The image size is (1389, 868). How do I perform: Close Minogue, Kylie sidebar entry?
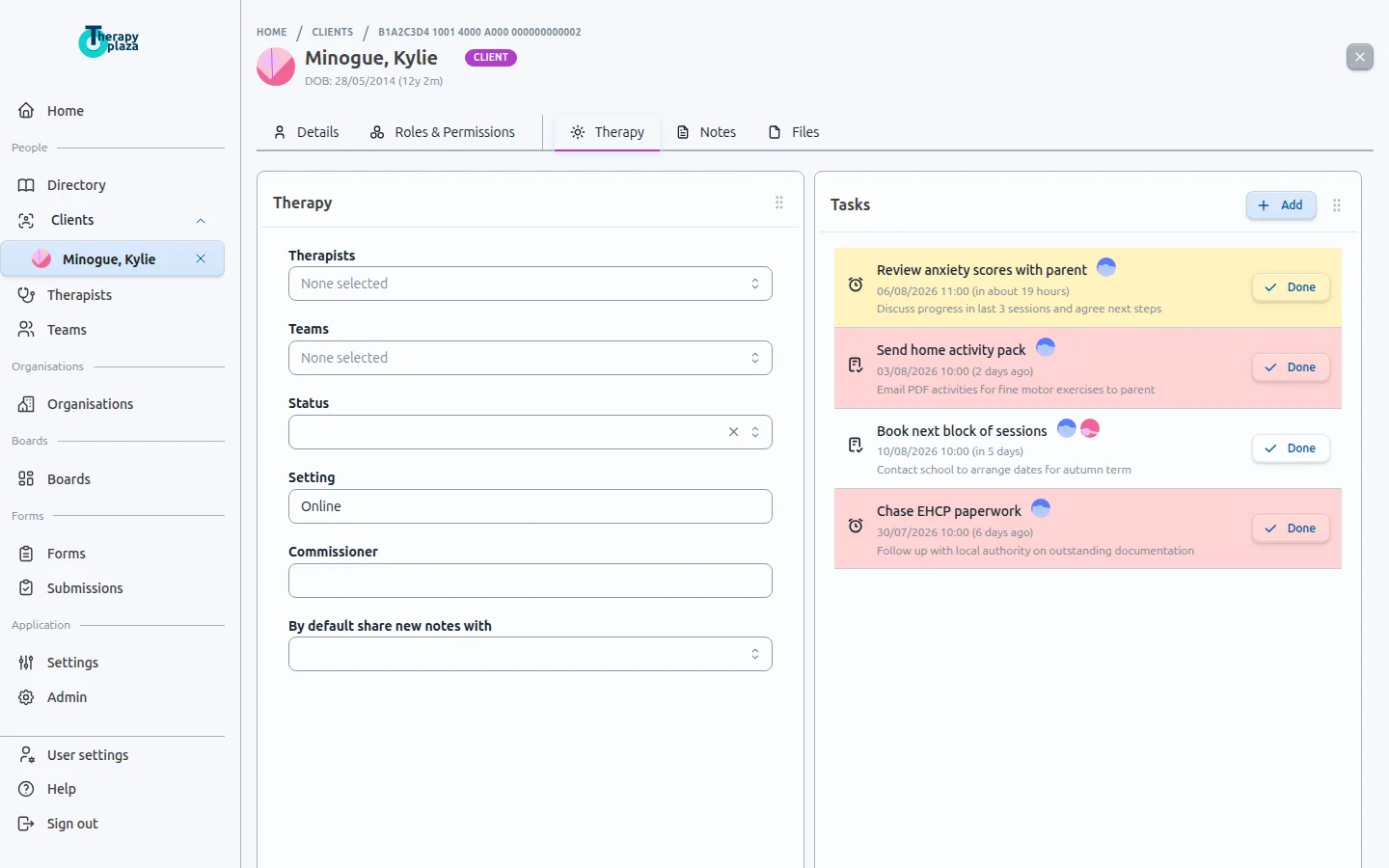201,258
